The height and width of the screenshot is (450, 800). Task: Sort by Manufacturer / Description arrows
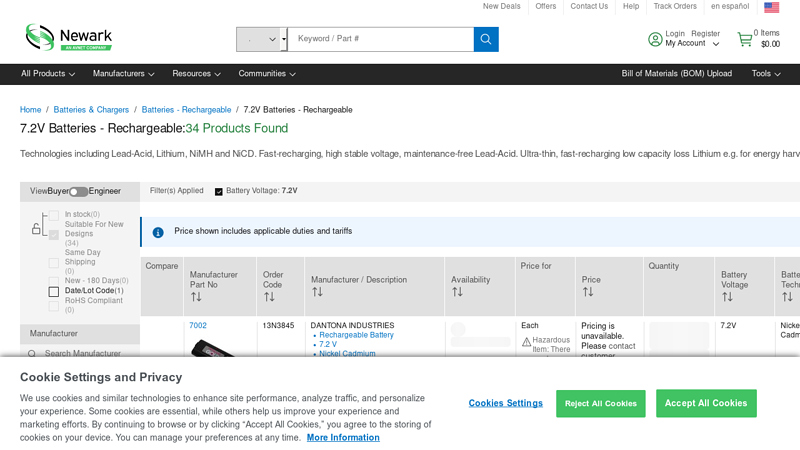(x=317, y=292)
